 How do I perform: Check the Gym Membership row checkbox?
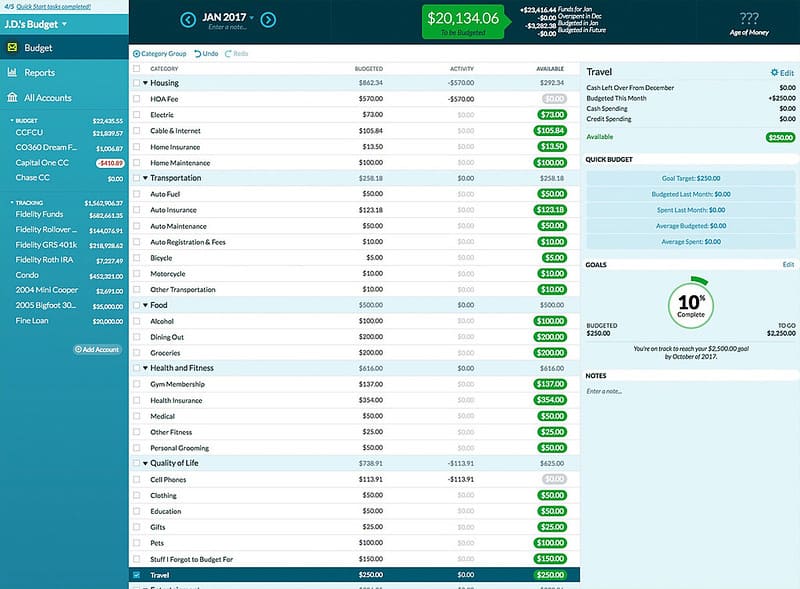[136, 384]
